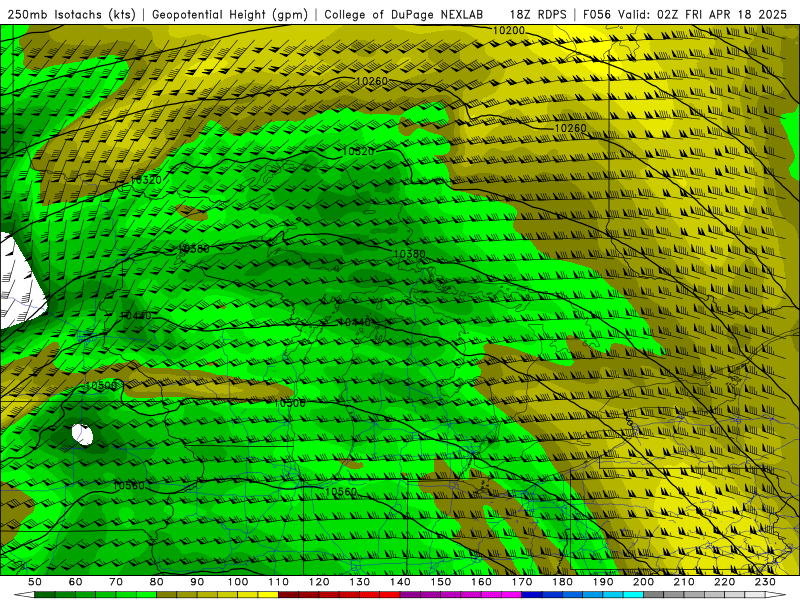Click the color scale value 120
The width and height of the screenshot is (800, 600).
coord(319,582)
